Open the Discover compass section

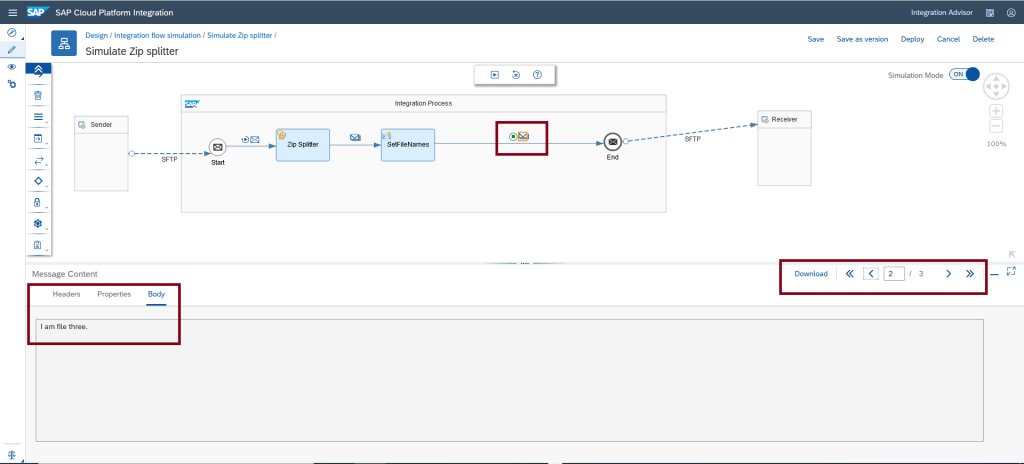tap(11, 32)
